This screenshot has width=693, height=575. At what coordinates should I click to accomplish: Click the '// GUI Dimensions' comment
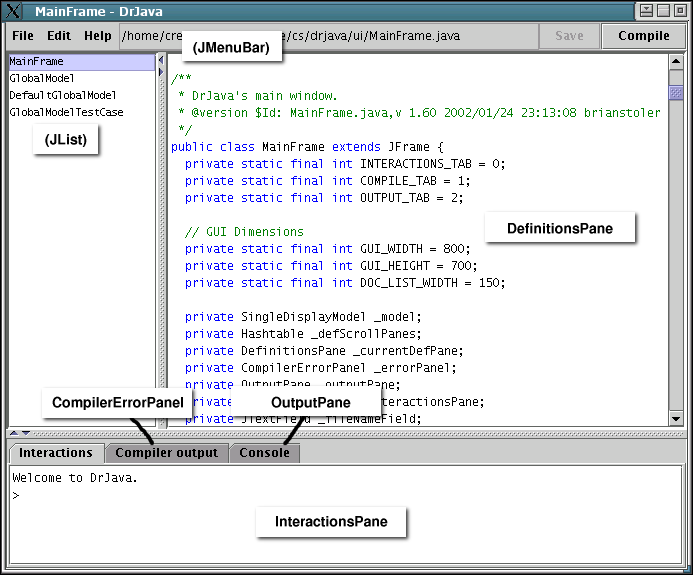244,232
